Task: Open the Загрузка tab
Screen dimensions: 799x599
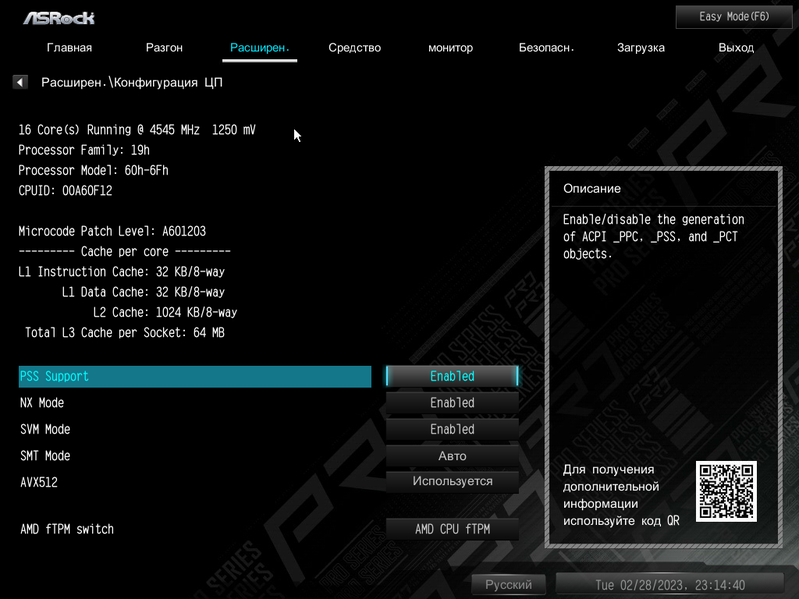Action: (x=641, y=47)
